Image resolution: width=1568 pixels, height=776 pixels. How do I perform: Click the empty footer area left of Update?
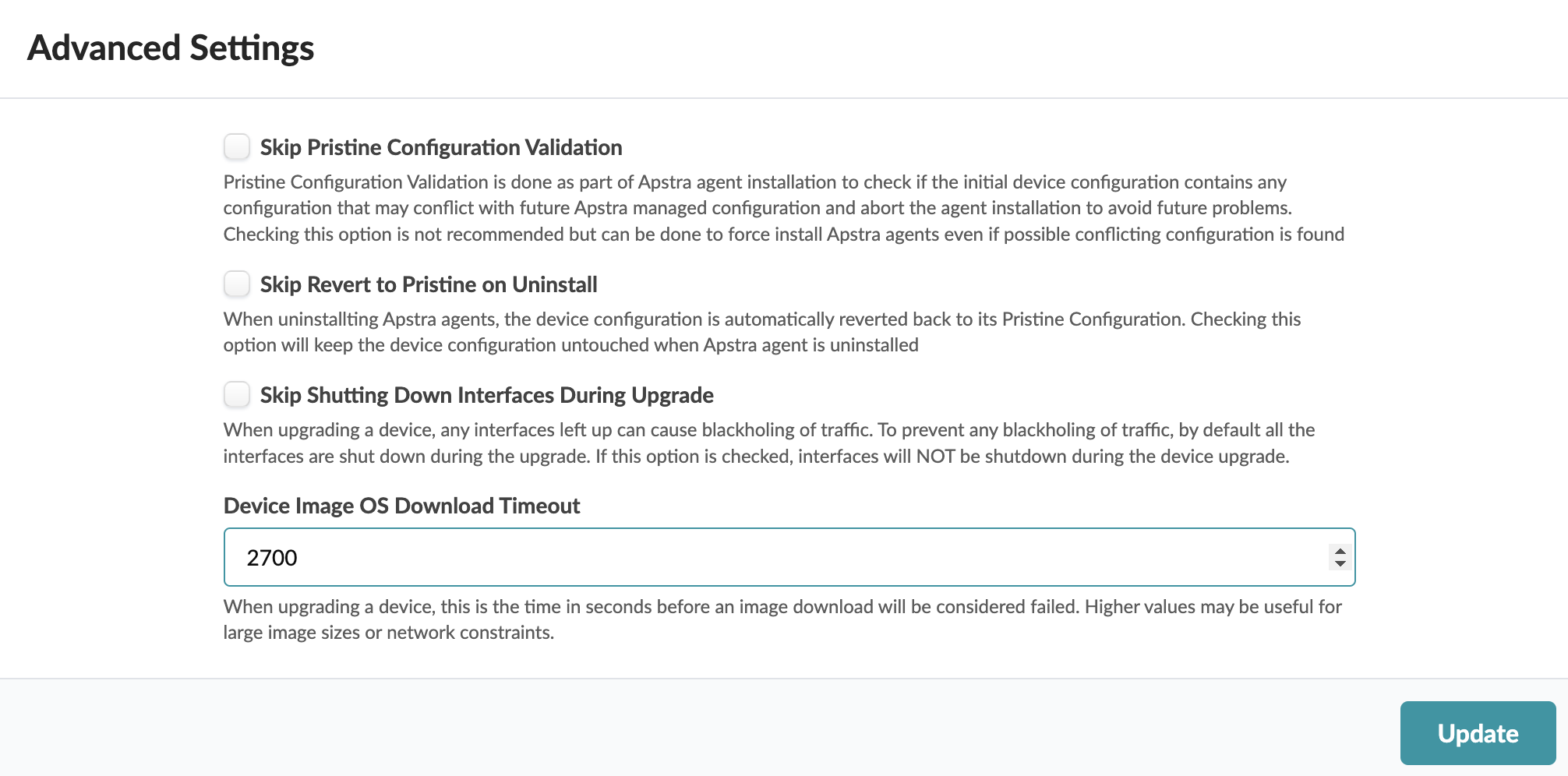pos(701,728)
